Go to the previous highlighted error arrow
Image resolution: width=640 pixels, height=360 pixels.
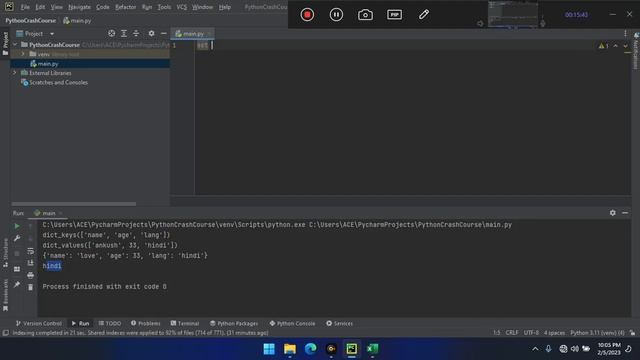(616, 46)
